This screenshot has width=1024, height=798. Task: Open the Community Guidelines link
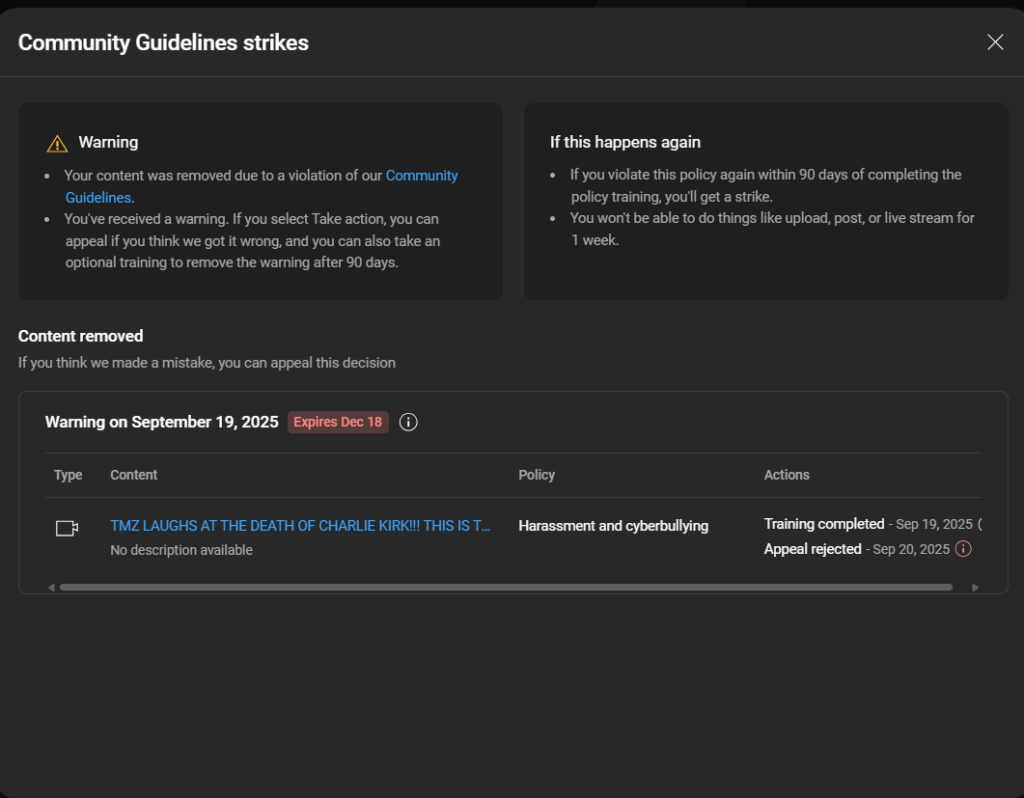click(x=422, y=176)
